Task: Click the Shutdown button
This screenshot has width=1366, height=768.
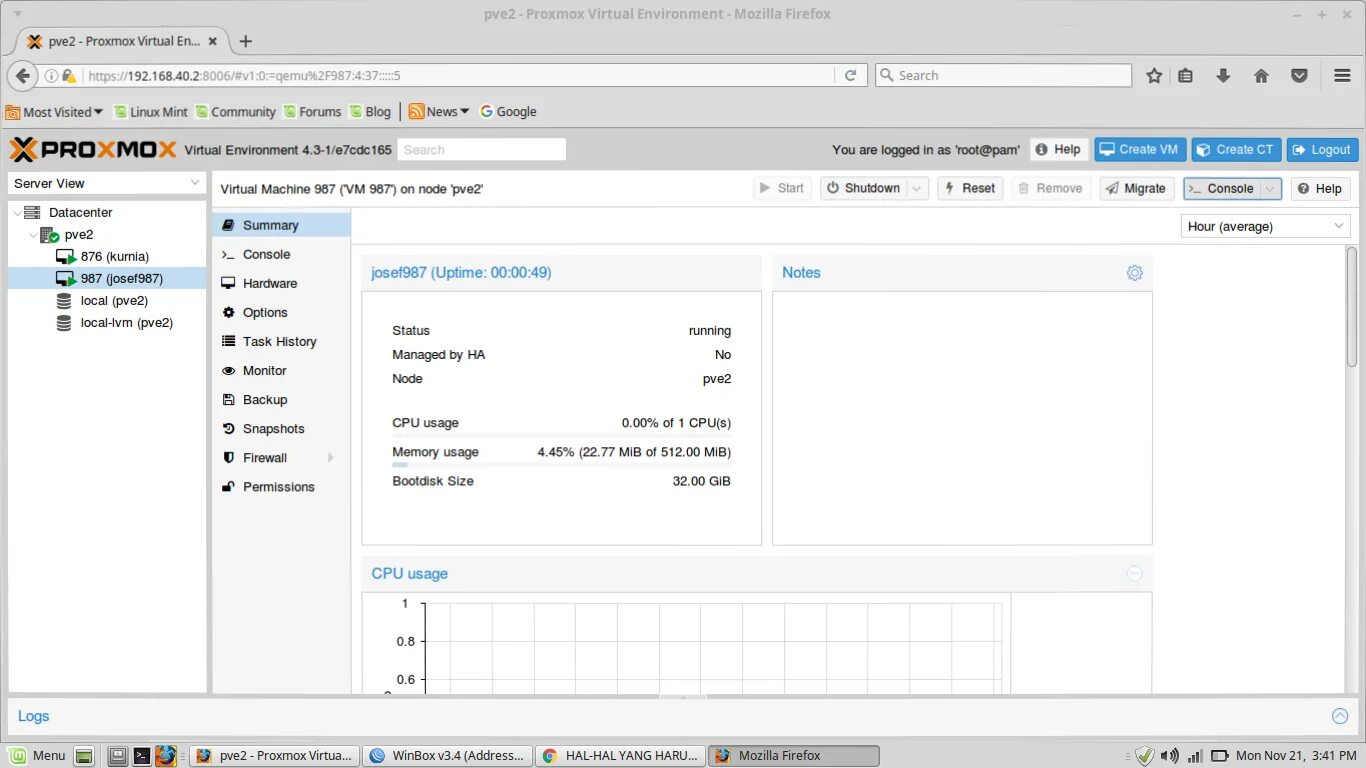Action: (864, 188)
